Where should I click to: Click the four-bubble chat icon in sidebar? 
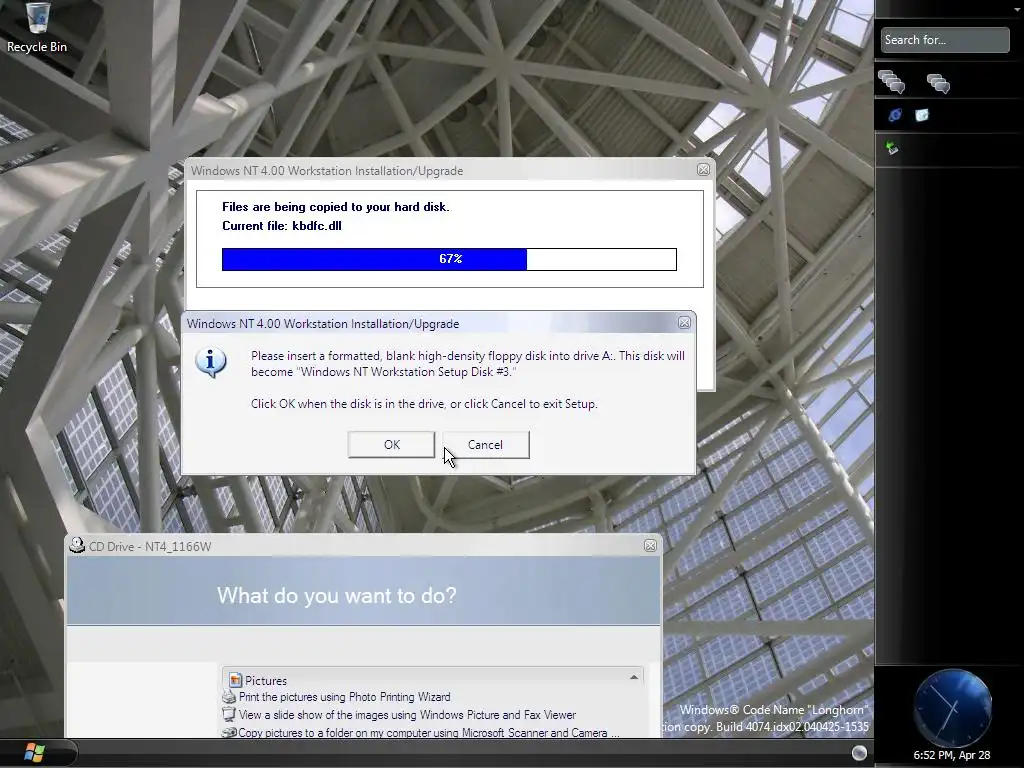[x=891, y=82]
